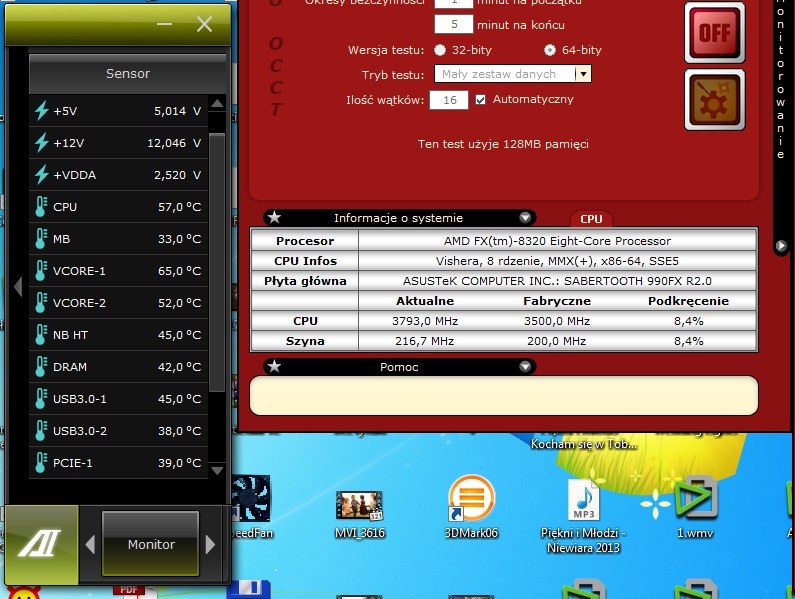Expand the Monitorowanie side panel arrow

point(780,246)
